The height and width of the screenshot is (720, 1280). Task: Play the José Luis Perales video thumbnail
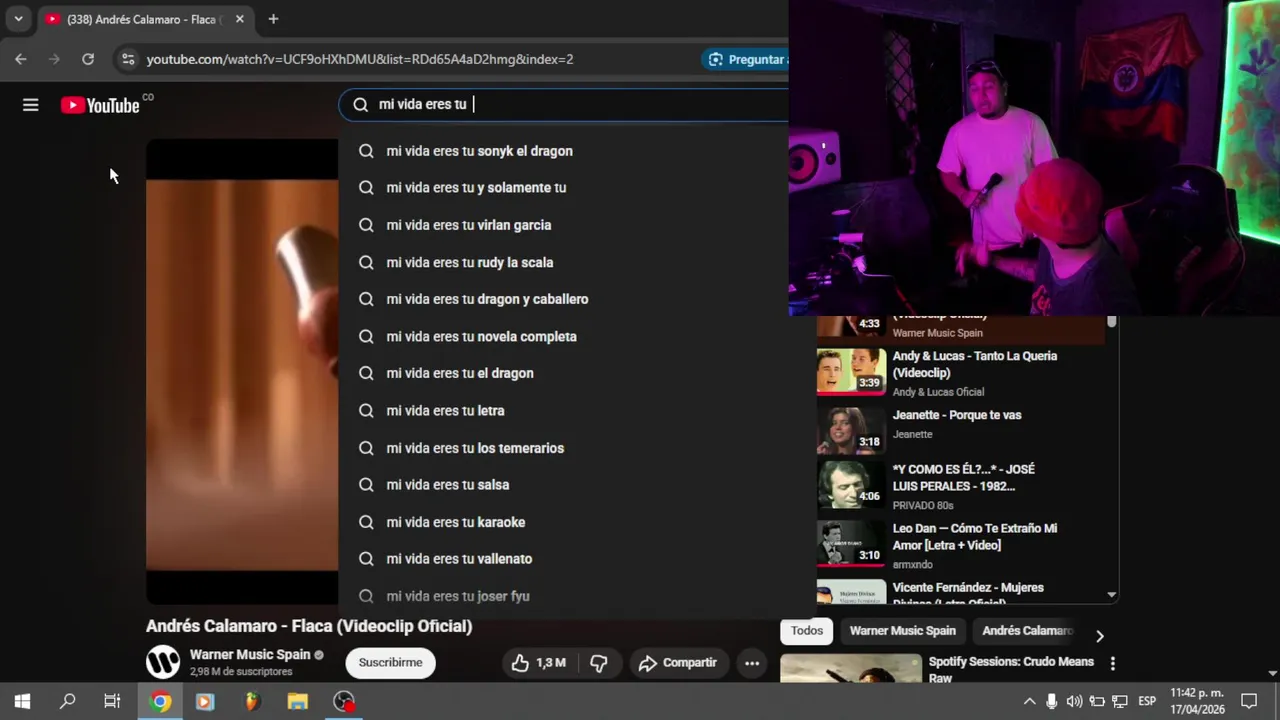tap(851, 484)
